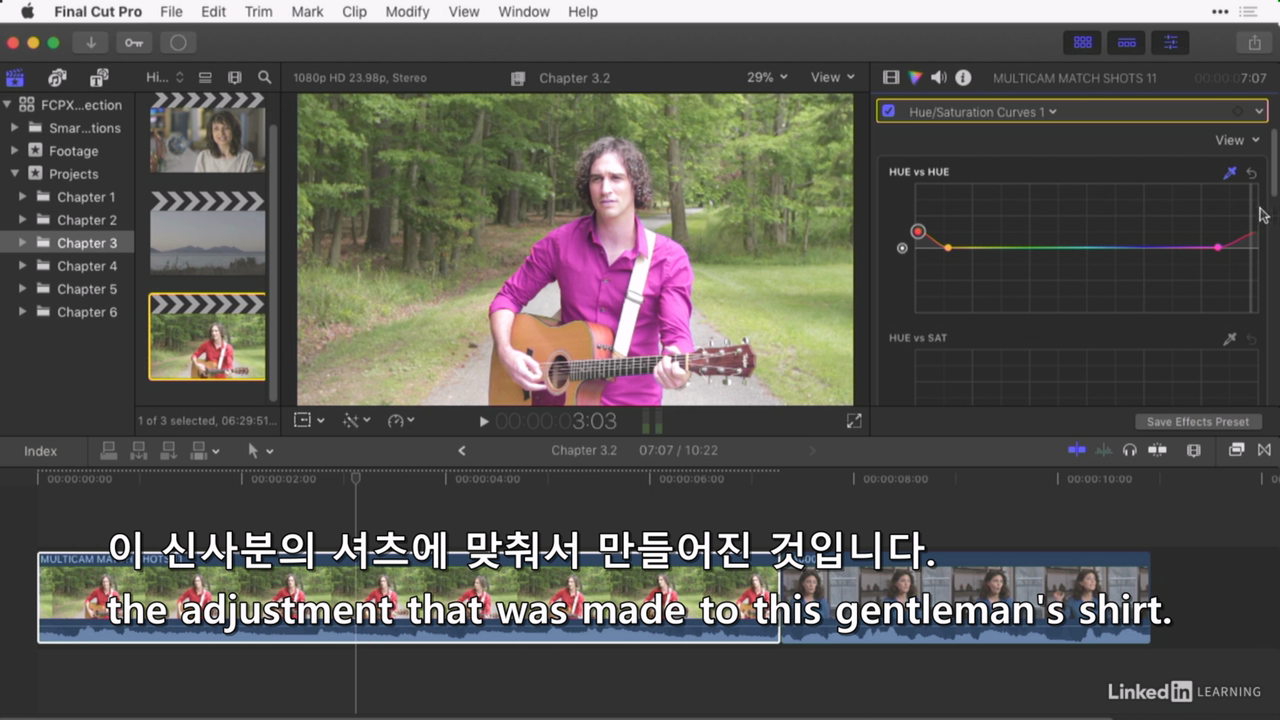Toggle solo headphones button

click(x=1130, y=450)
